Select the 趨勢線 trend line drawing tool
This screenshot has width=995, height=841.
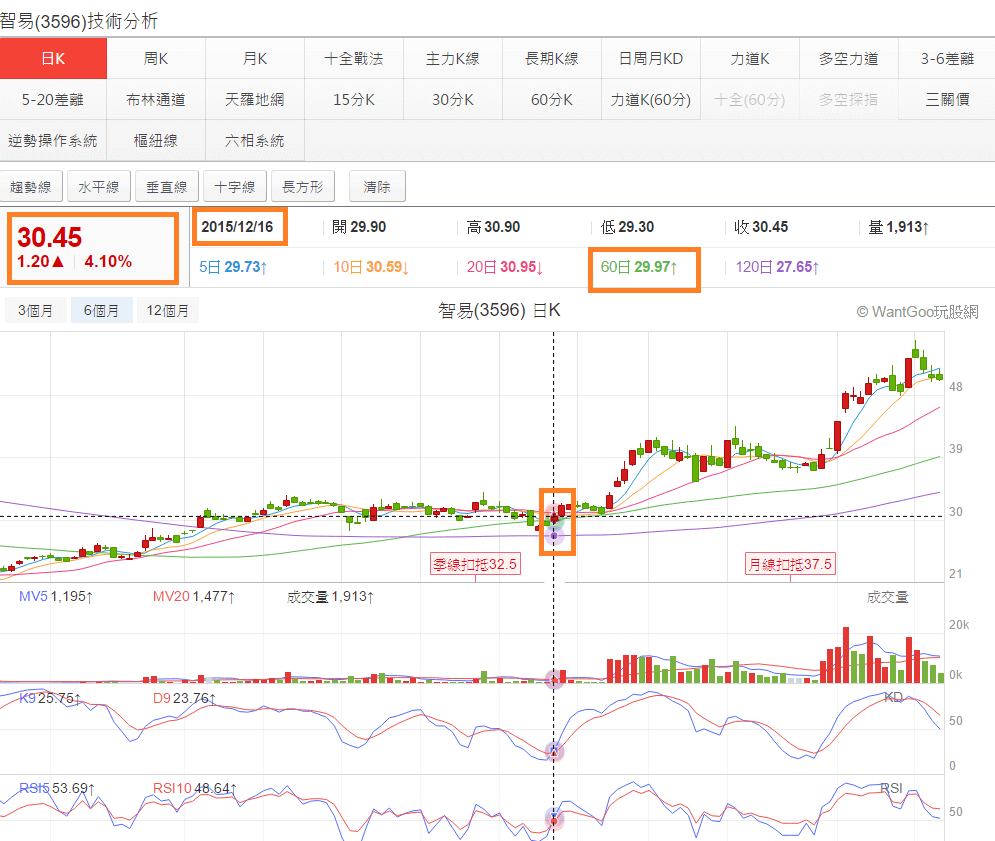(x=31, y=186)
